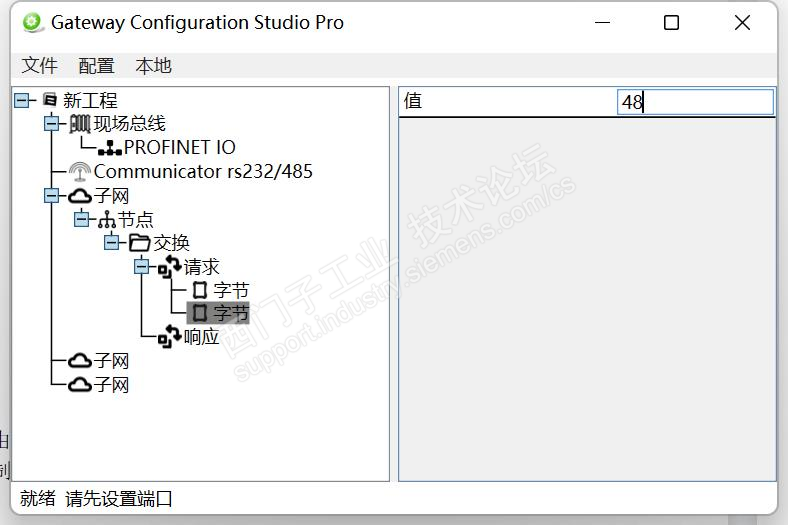Click the 请先设置端口 status message
Viewport: 788px width, 525px height.
coord(119,498)
